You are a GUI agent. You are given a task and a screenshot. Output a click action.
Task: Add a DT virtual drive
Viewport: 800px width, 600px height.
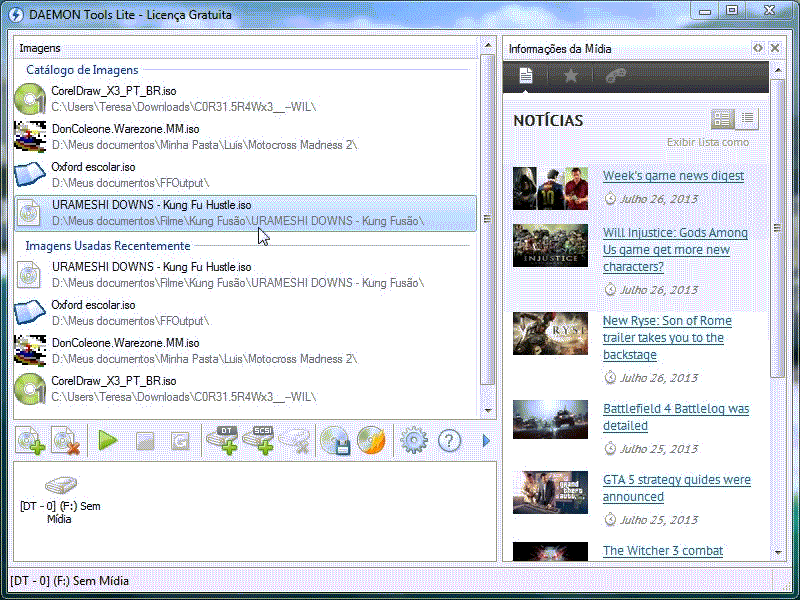tap(223, 440)
